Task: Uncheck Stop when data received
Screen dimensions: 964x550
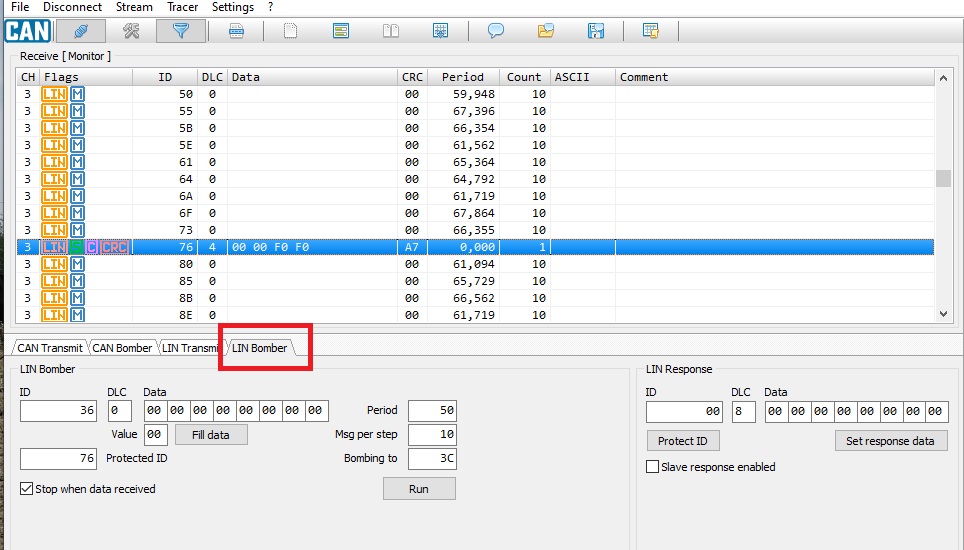Action: click(x=27, y=489)
